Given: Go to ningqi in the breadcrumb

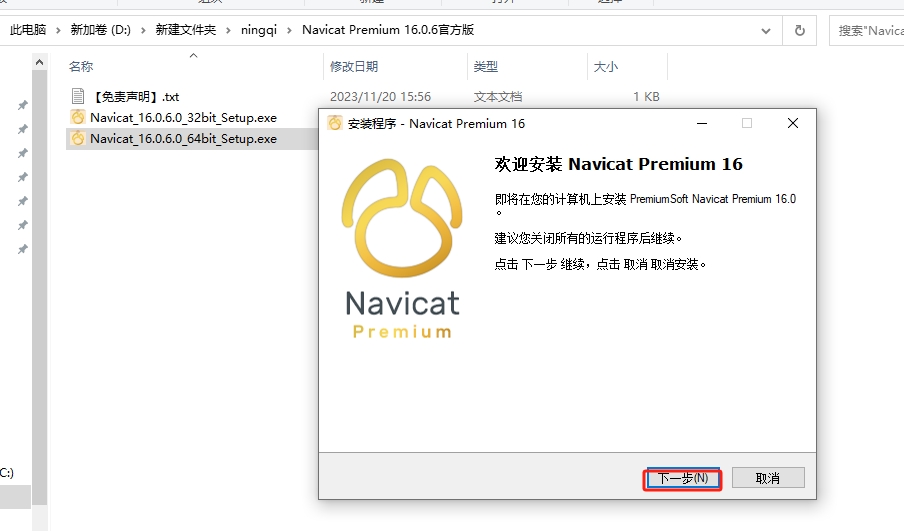Looking at the screenshot, I should coord(259,30).
